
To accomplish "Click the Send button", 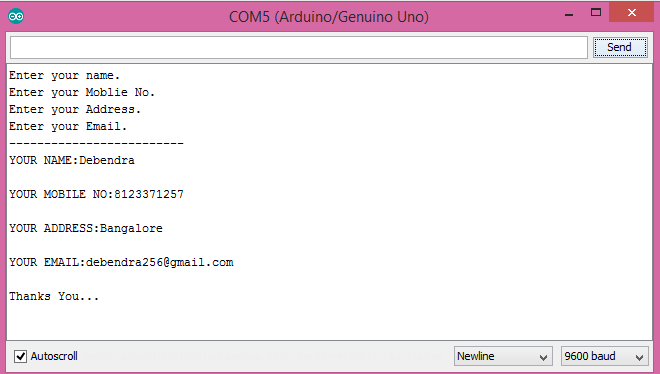I will pyautogui.click(x=620, y=47).
